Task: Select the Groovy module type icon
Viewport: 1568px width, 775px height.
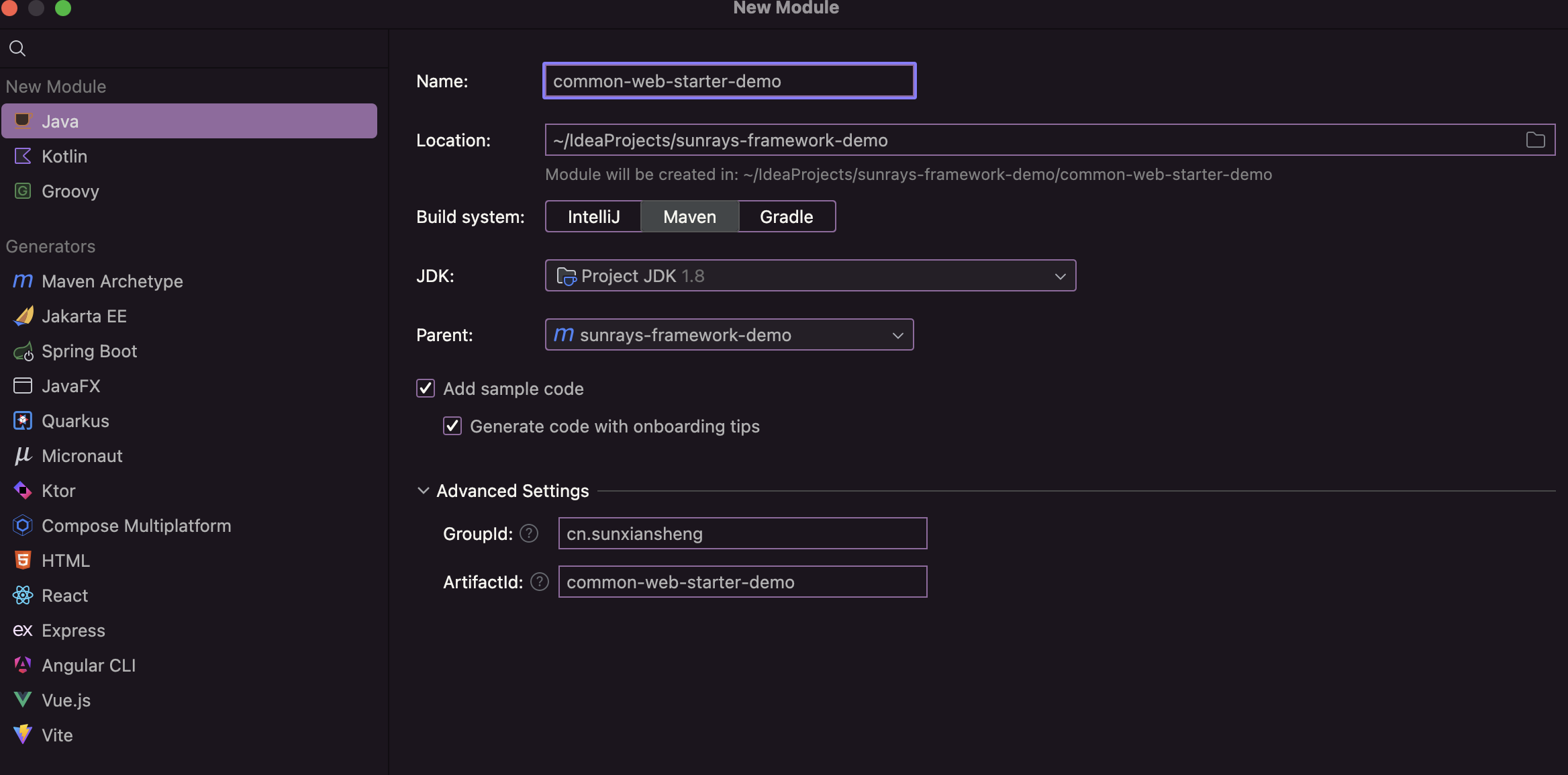Action: (x=22, y=190)
